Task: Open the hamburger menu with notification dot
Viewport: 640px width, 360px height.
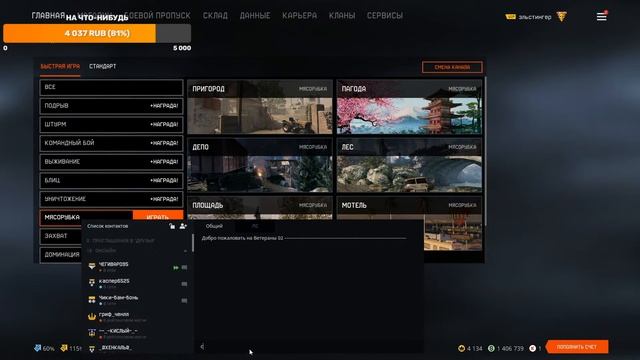Action: 602,16
